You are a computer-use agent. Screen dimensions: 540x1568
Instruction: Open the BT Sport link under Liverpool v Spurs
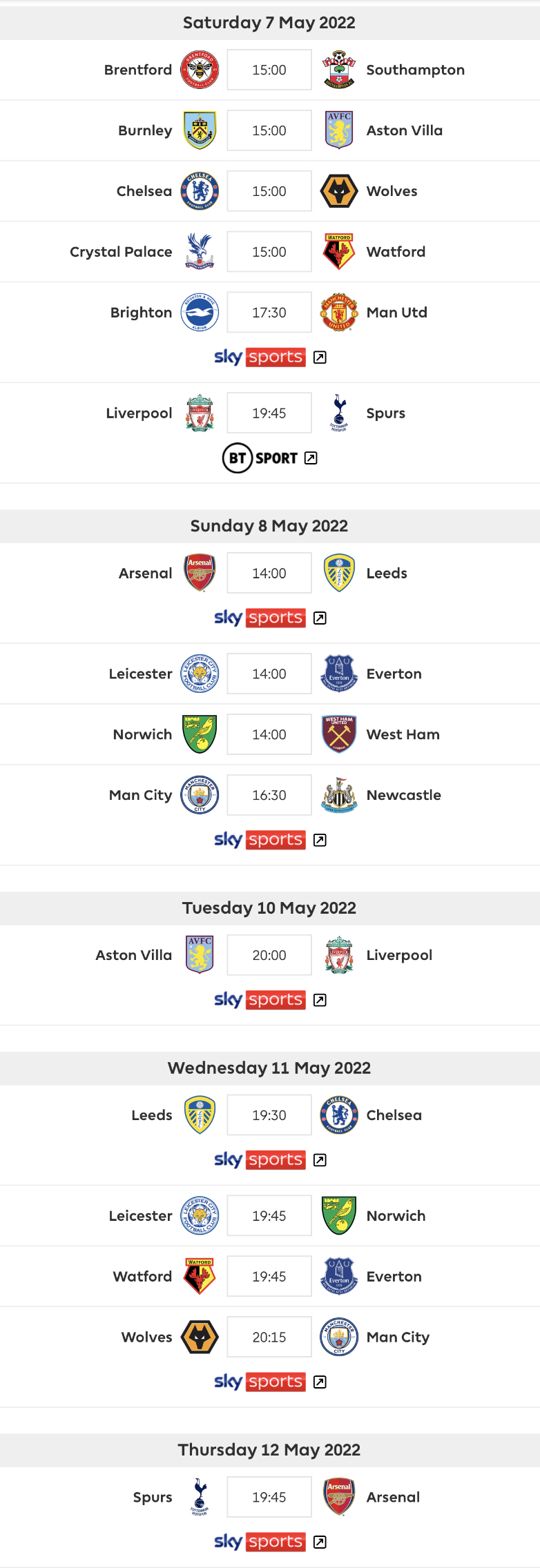pos(260,458)
